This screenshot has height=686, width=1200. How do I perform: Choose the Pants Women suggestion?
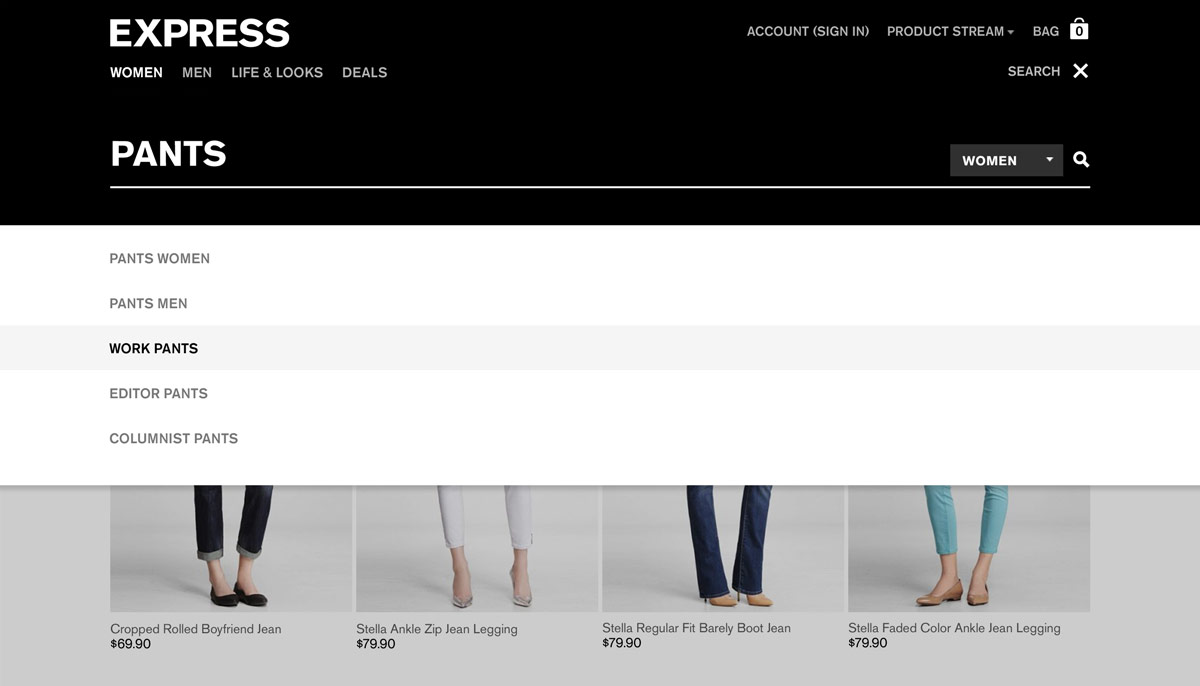(x=160, y=259)
